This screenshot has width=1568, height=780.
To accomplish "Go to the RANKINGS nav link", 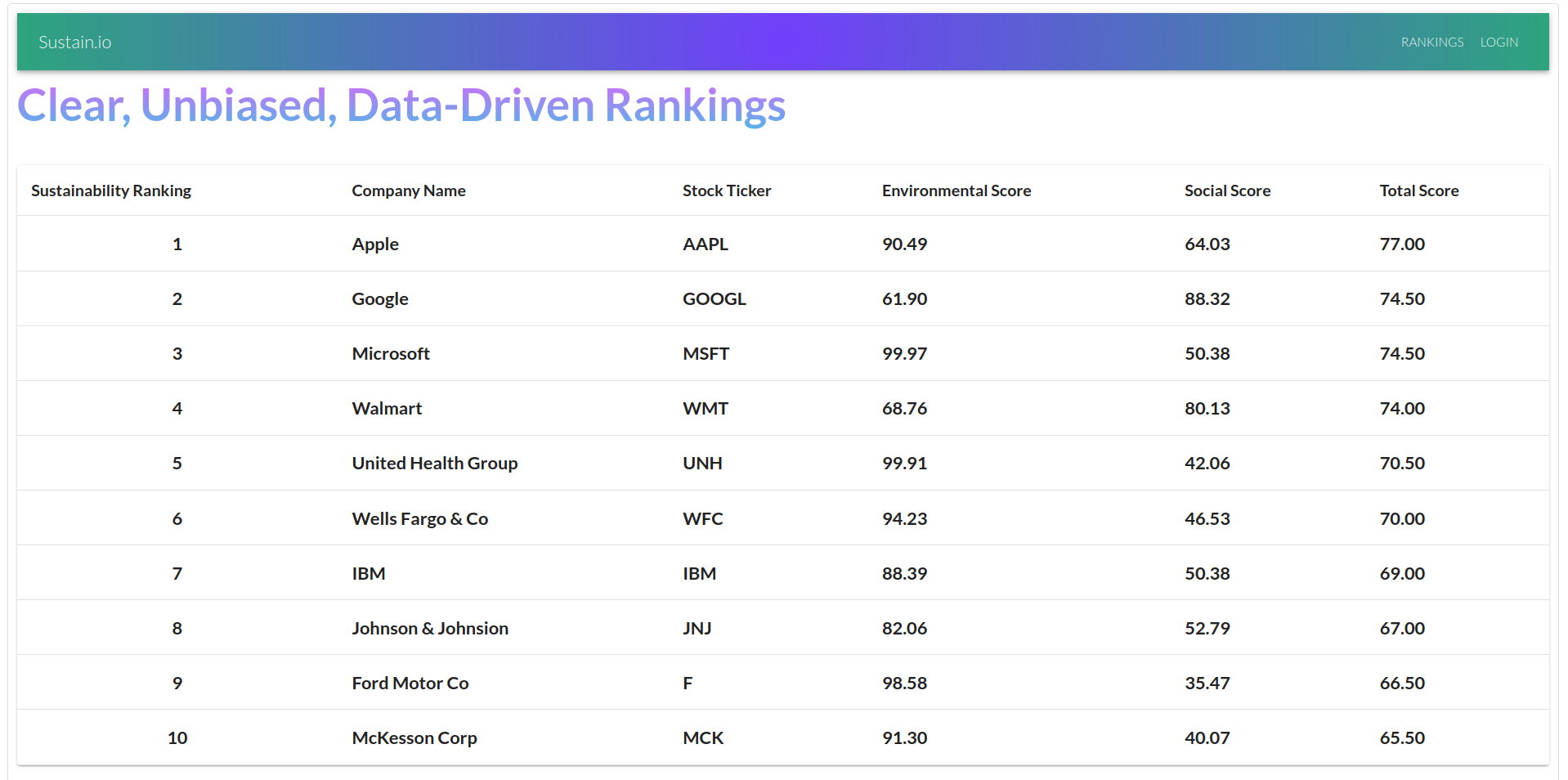I will pyautogui.click(x=1432, y=43).
